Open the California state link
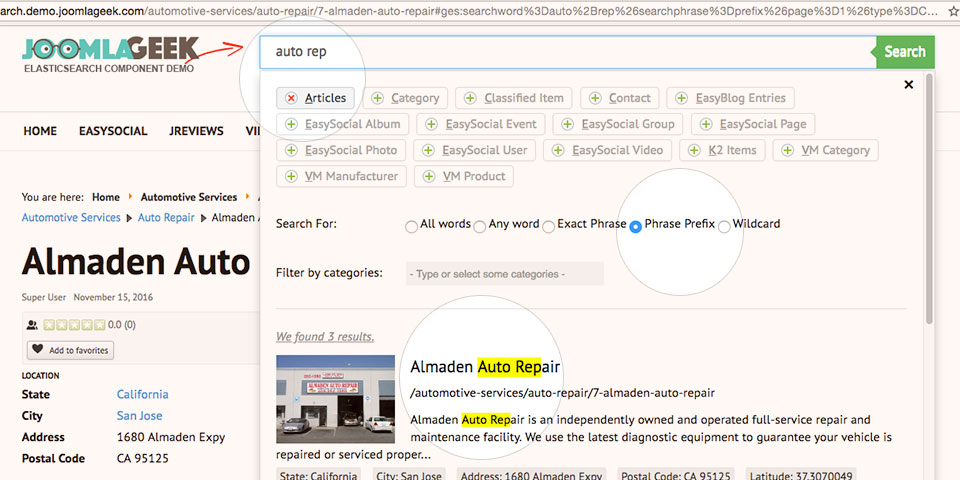This screenshot has height=480, width=960. click(143, 394)
